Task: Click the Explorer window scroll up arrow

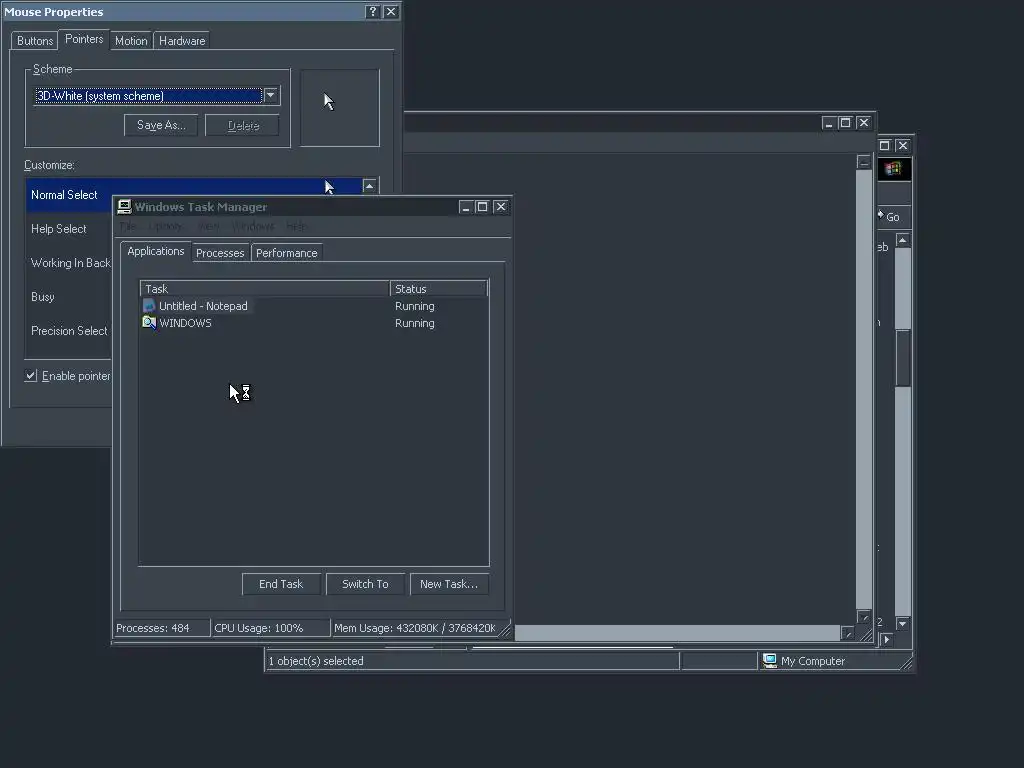Action: [x=903, y=240]
